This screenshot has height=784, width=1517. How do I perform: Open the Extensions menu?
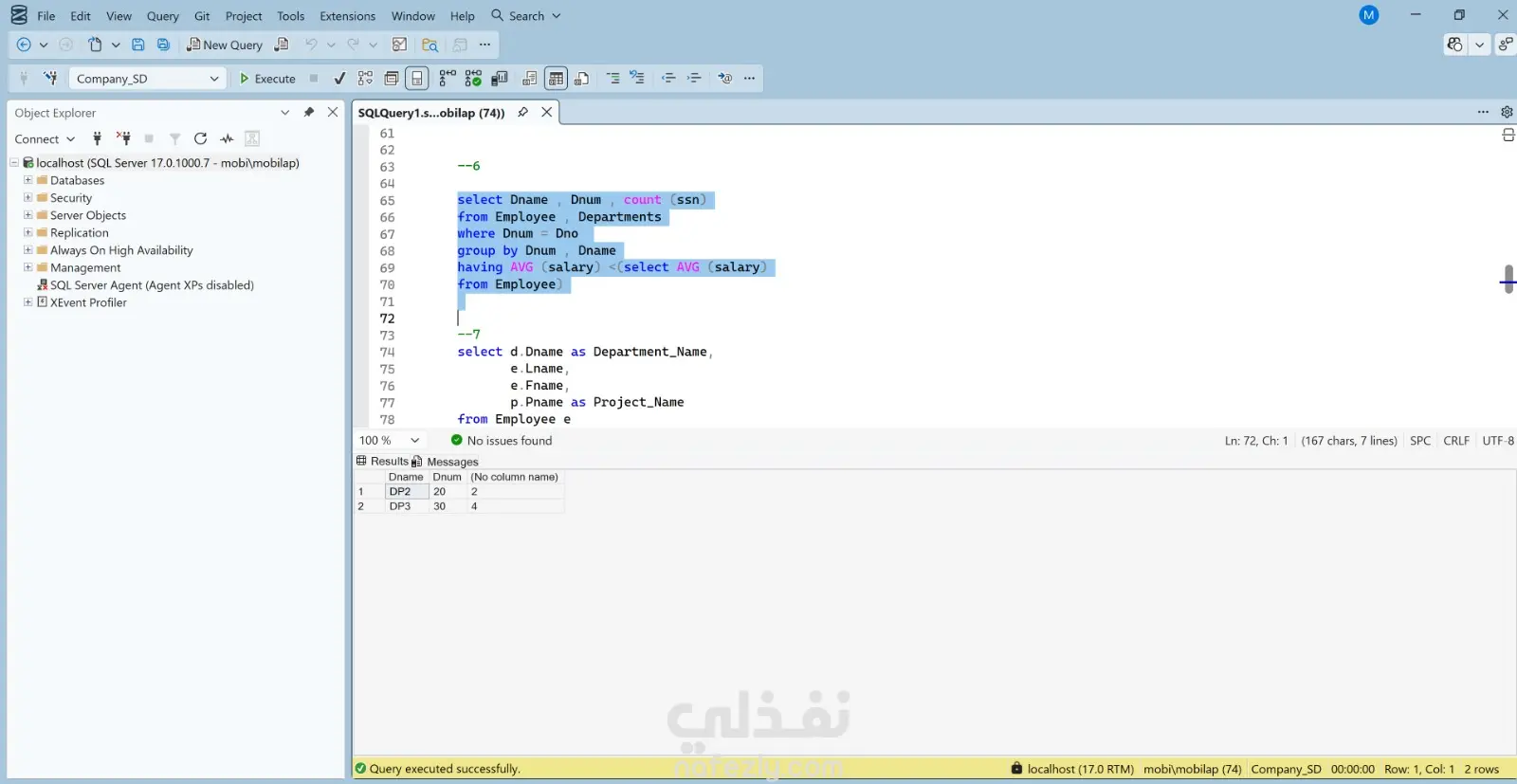pos(348,16)
